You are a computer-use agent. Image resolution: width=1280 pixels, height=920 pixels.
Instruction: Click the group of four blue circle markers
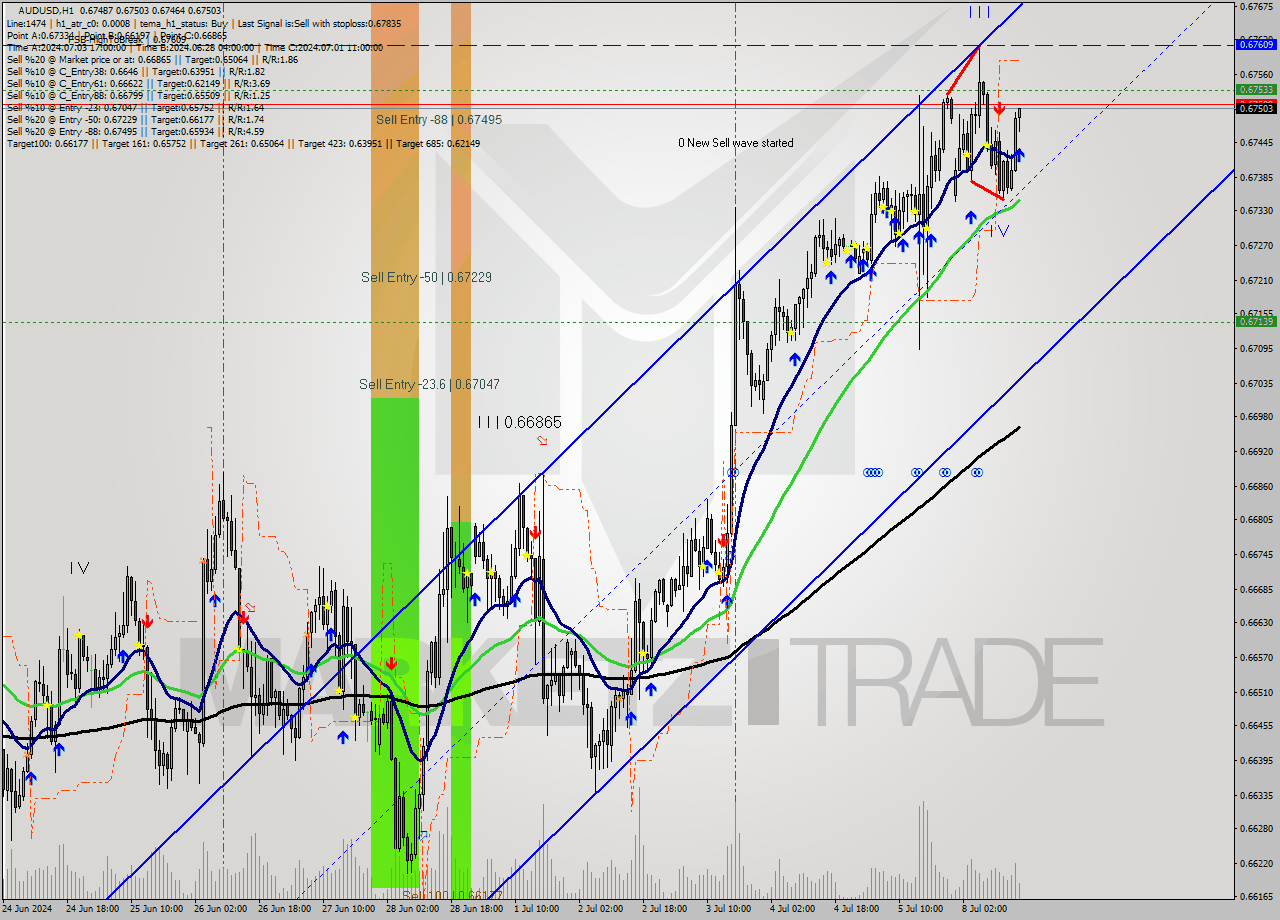pos(873,472)
